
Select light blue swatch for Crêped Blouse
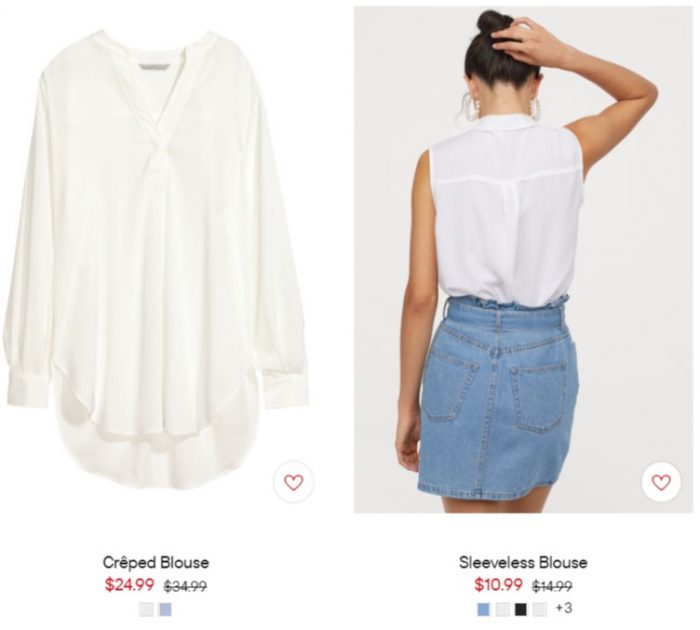(x=165, y=609)
